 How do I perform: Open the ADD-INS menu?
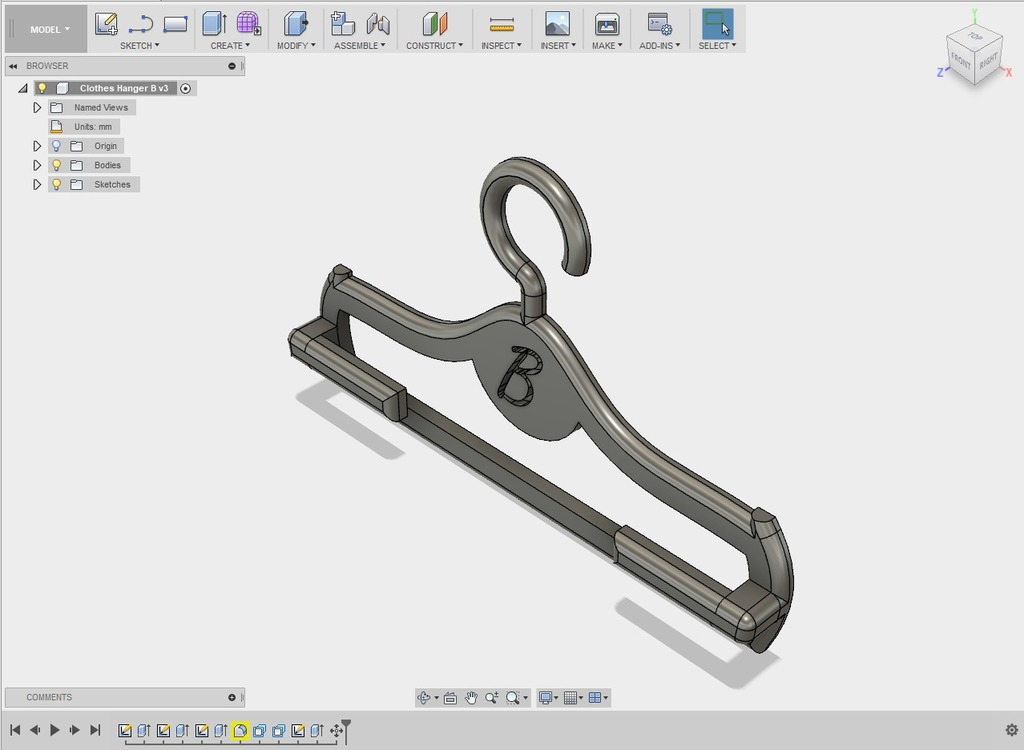click(660, 46)
